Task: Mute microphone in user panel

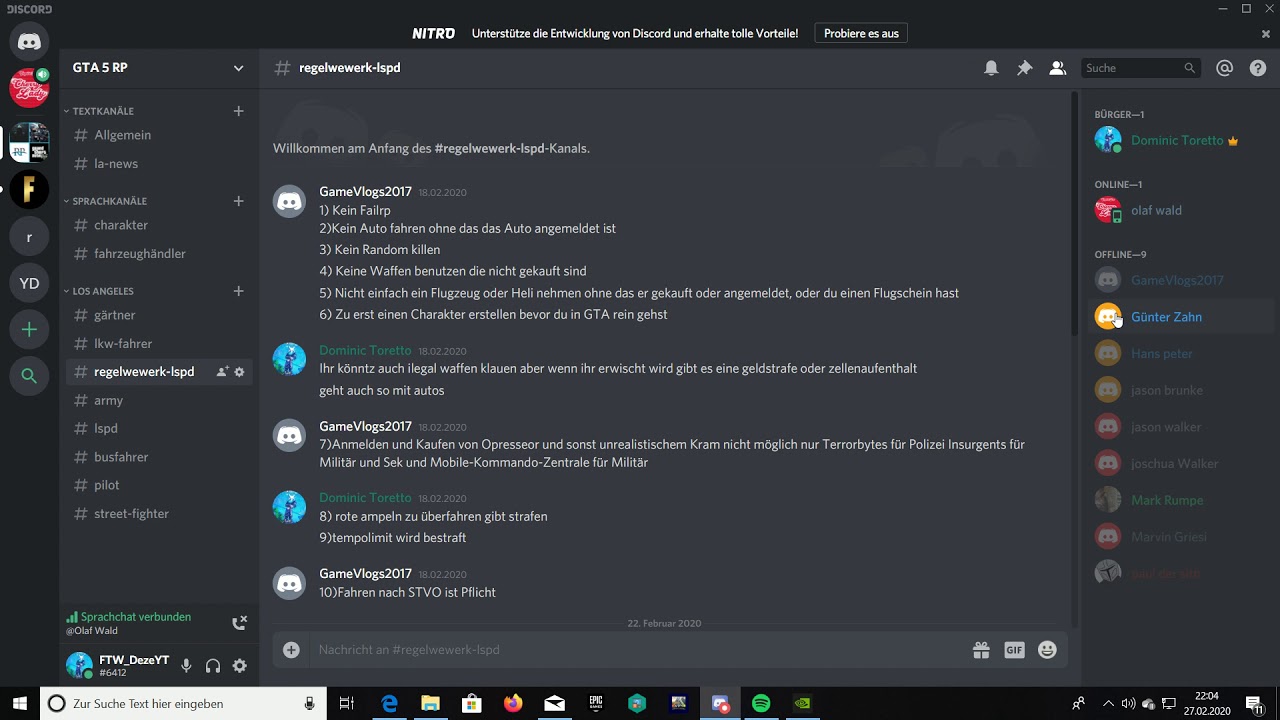Action: 186,666
